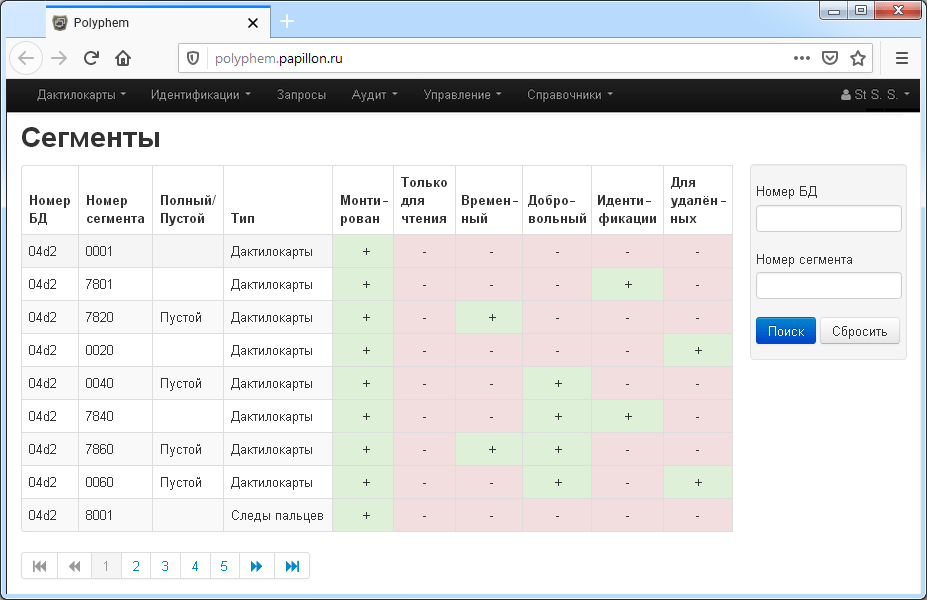Viewport: 927px width, 600px height.
Task: Click the Save to Pocket icon
Action: (829, 58)
